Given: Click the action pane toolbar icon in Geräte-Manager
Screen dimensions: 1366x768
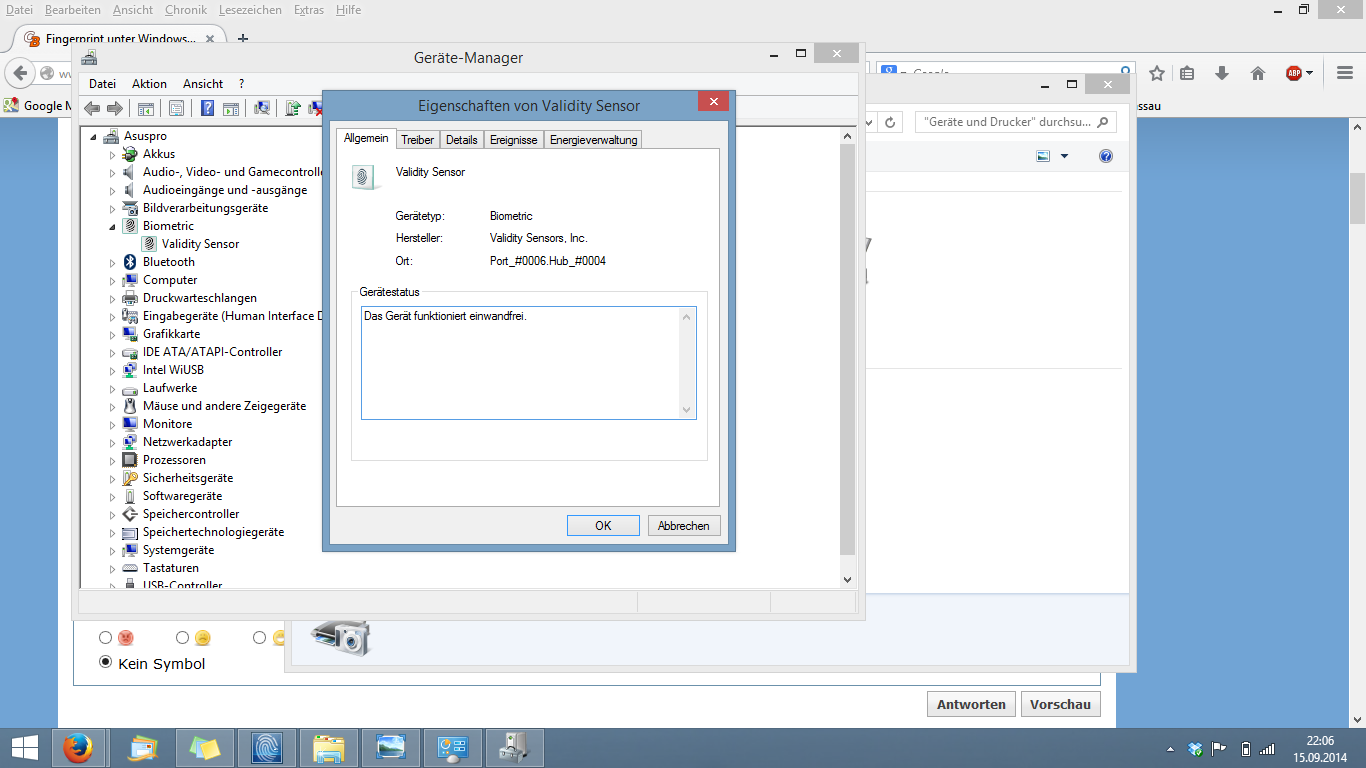Looking at the screenshot, I should point(231,108).
